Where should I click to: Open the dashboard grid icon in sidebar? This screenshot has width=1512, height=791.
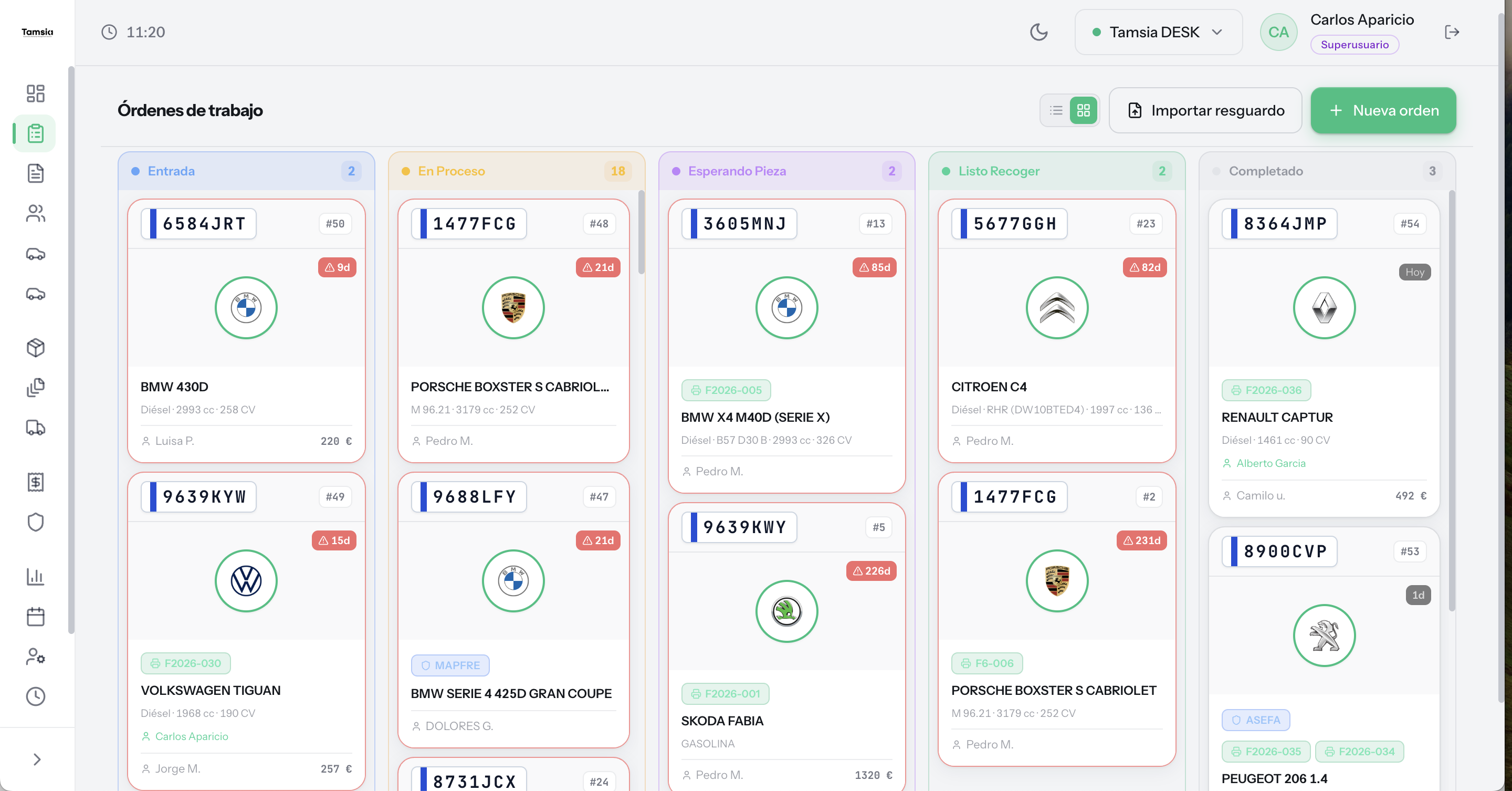35,93
